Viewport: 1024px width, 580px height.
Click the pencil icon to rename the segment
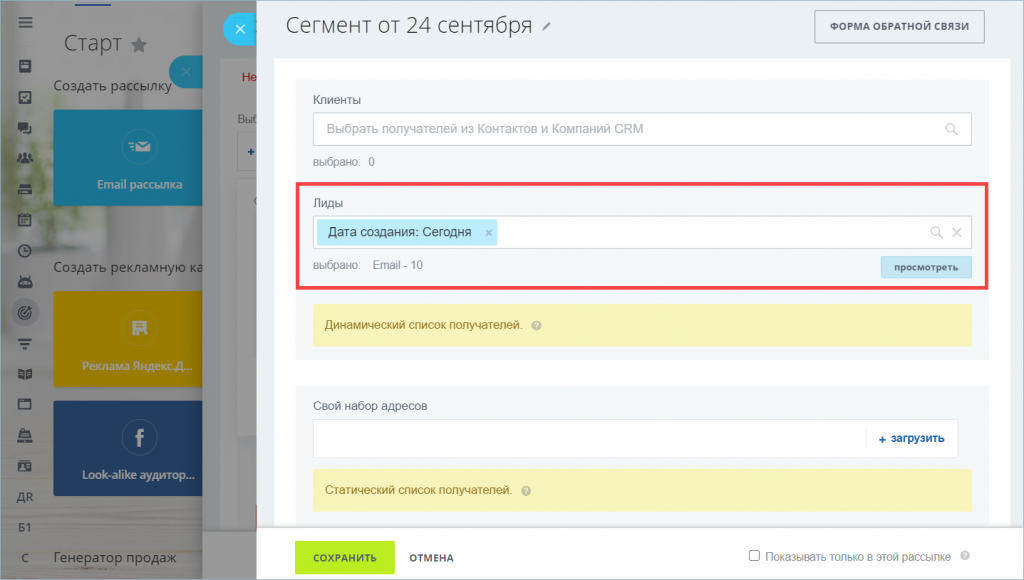pos(546,27)
